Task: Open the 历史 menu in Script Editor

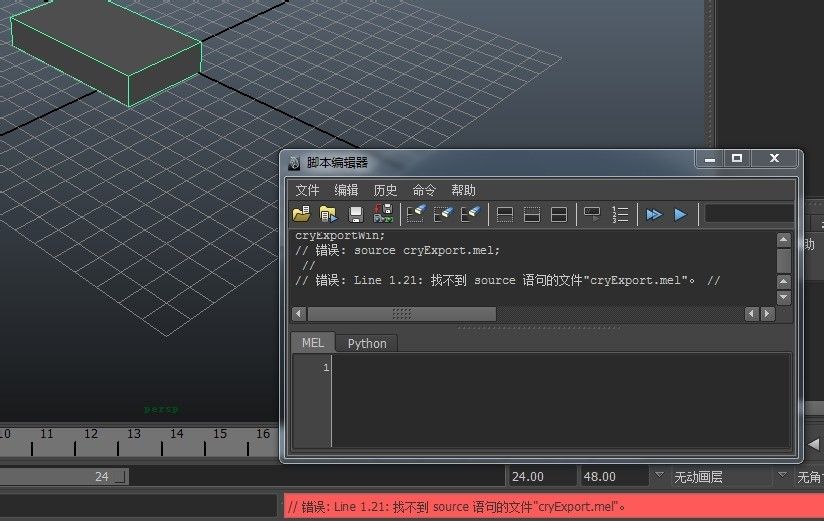Action: (385, 190)
